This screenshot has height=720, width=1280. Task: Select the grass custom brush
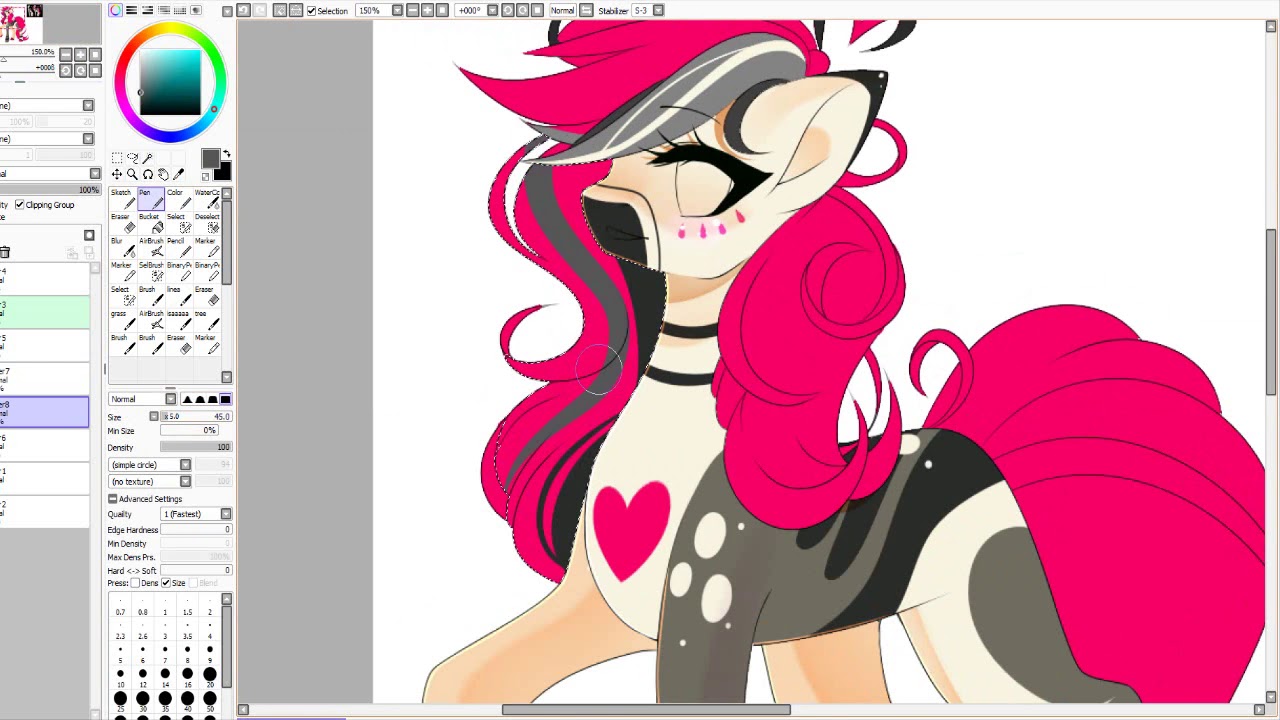point(123,320)
